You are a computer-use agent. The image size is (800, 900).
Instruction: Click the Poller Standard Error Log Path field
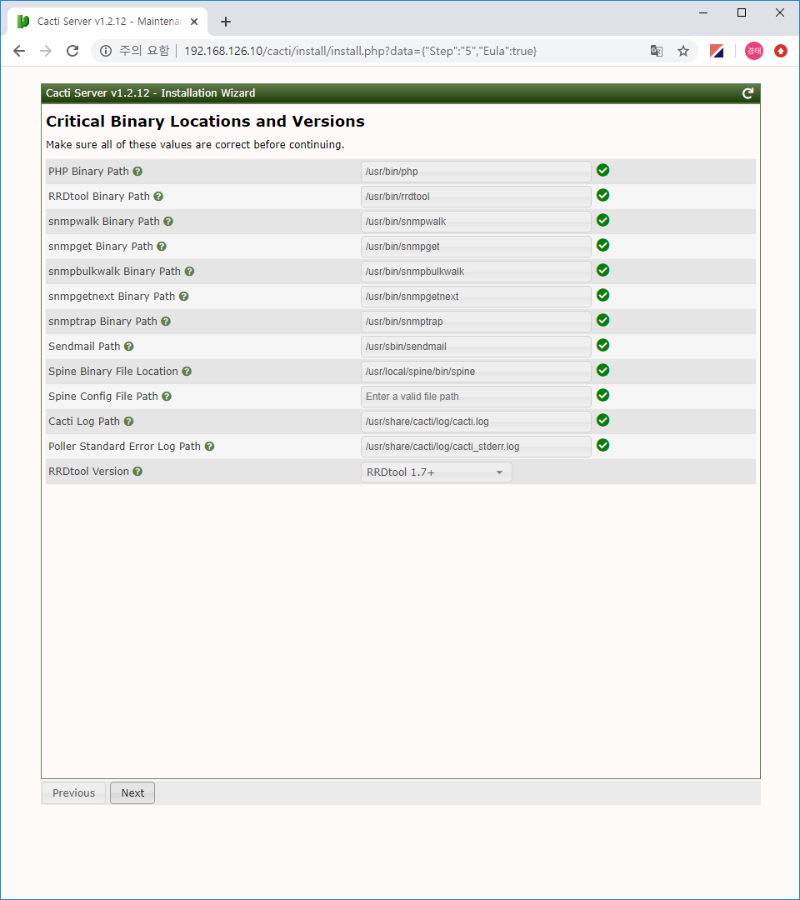(x=476, y=447)
